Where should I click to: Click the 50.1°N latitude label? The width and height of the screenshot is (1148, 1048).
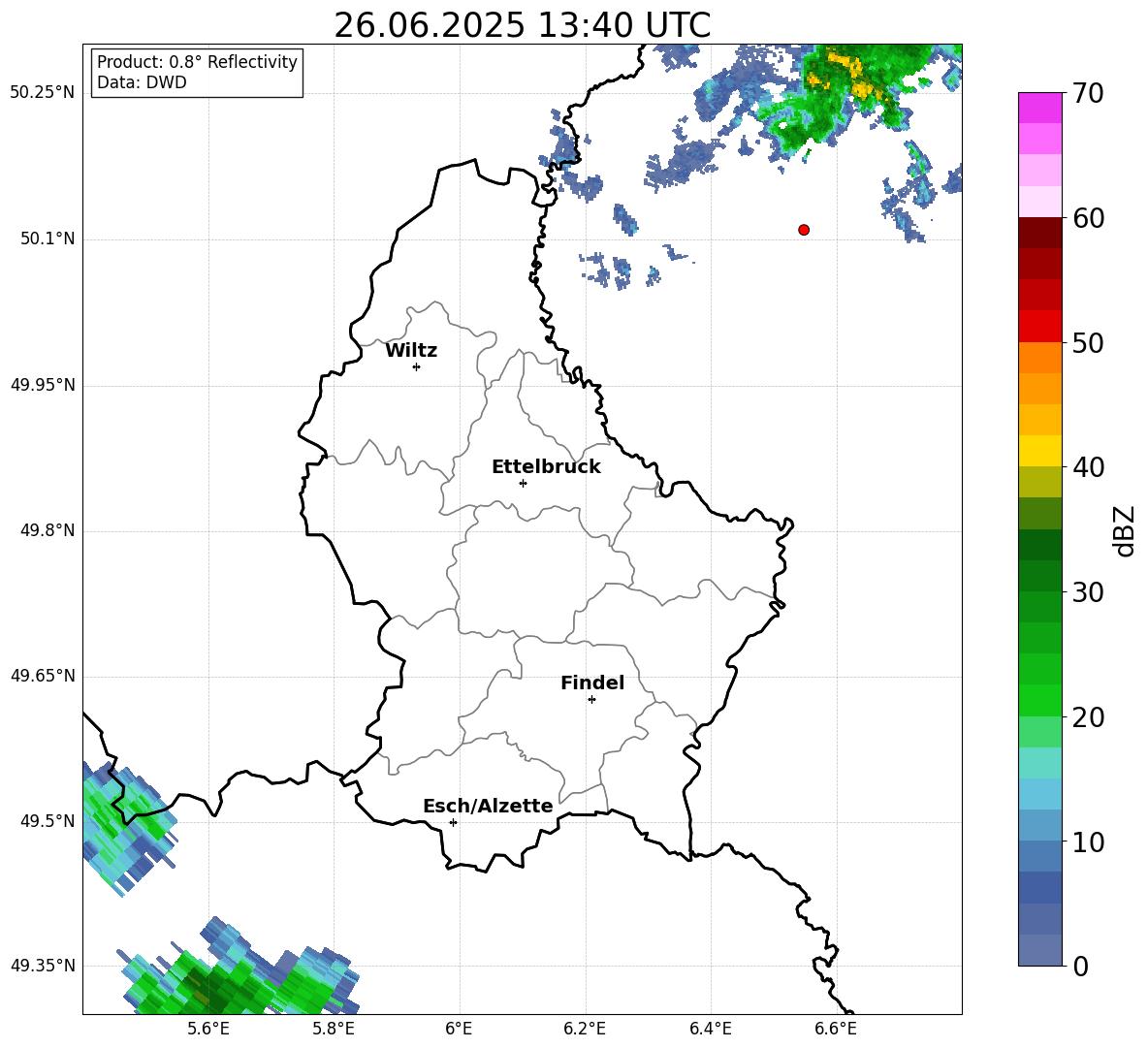tap(48, 238)
